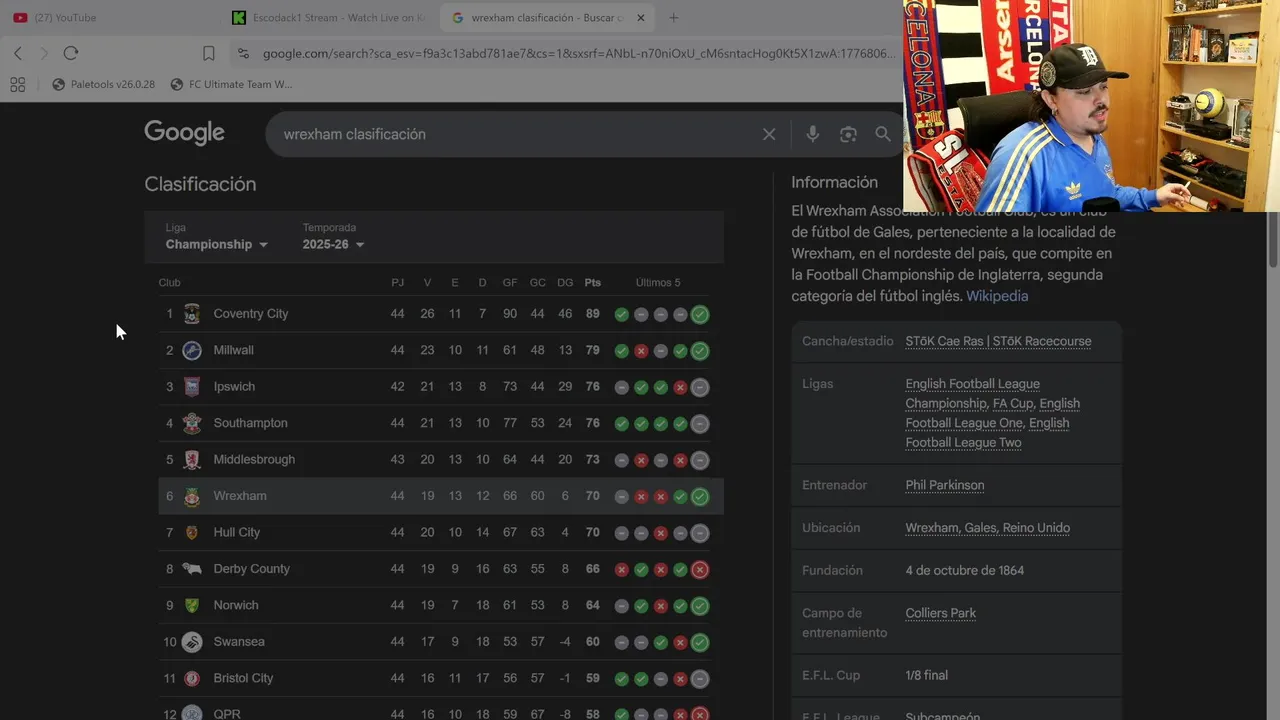Click the magnifier search icon
The height and width of the screenshot is (720, 1280).
(883, 134)
